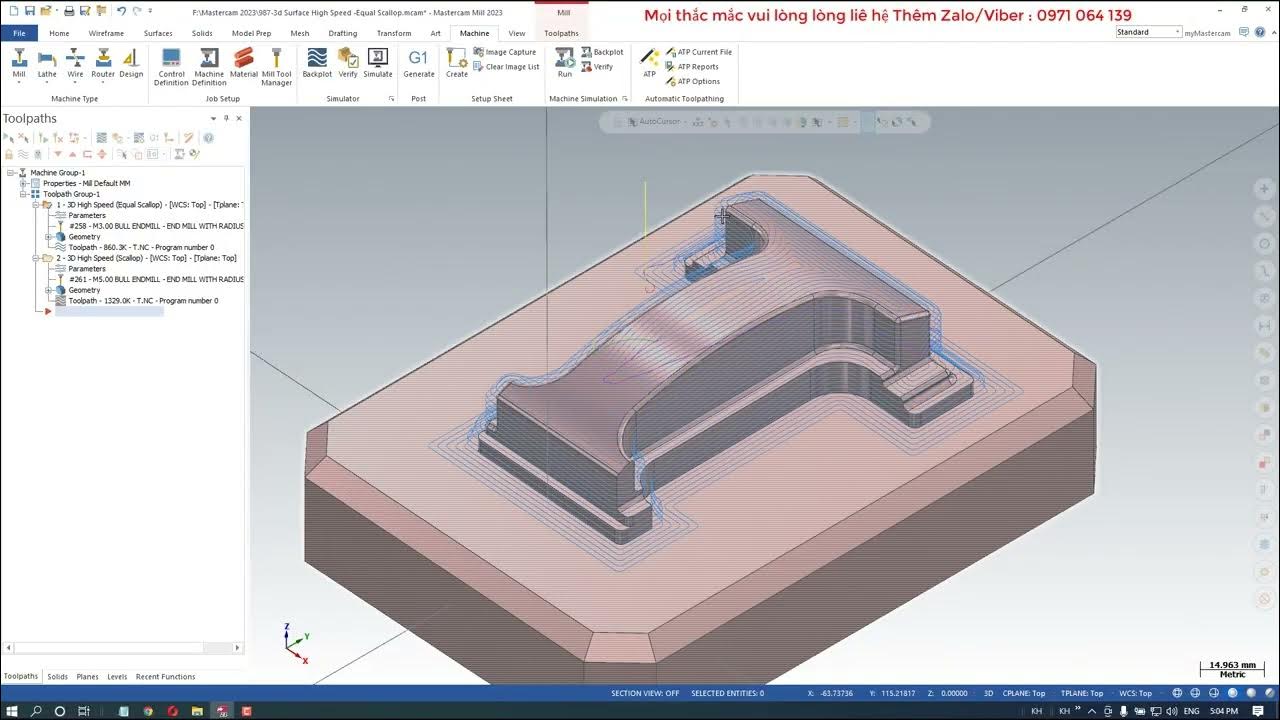Select the Design machine type icon
This screenshot has height=720, width=1280.
point(131,63)
